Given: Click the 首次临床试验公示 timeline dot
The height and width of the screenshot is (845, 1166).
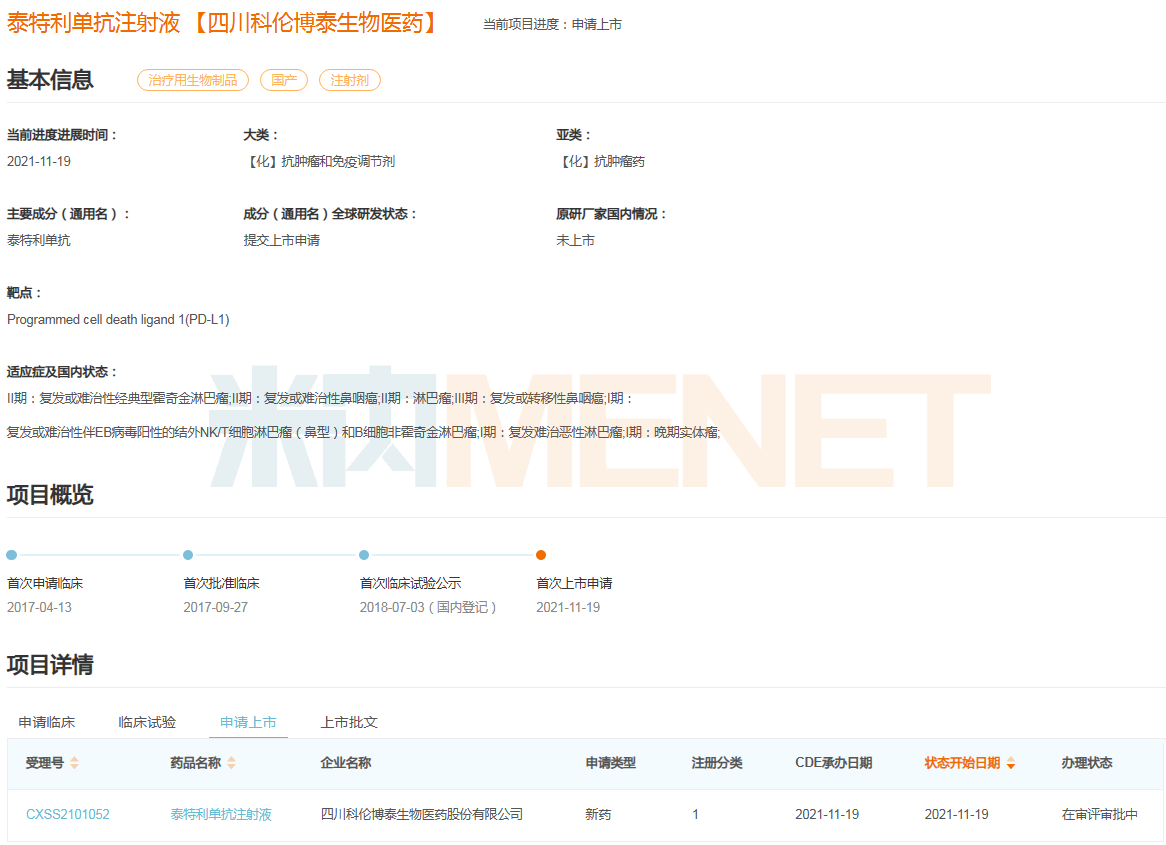Looking at the screenshot, I should (x=364, y=555).
